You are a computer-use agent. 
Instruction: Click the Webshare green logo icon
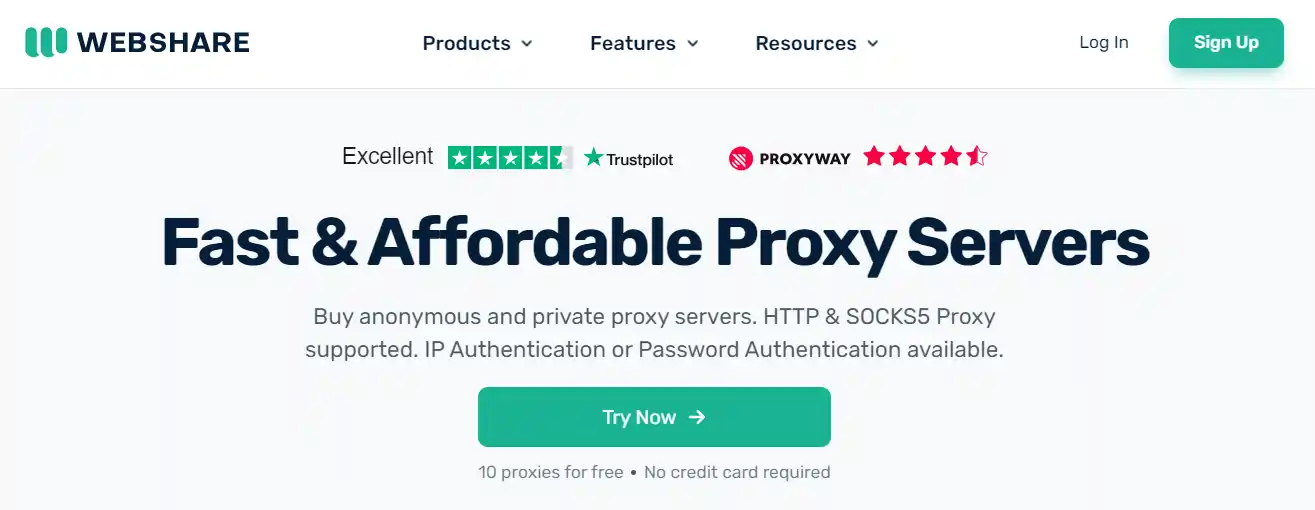pyautogui.click(x=46, y=42)
